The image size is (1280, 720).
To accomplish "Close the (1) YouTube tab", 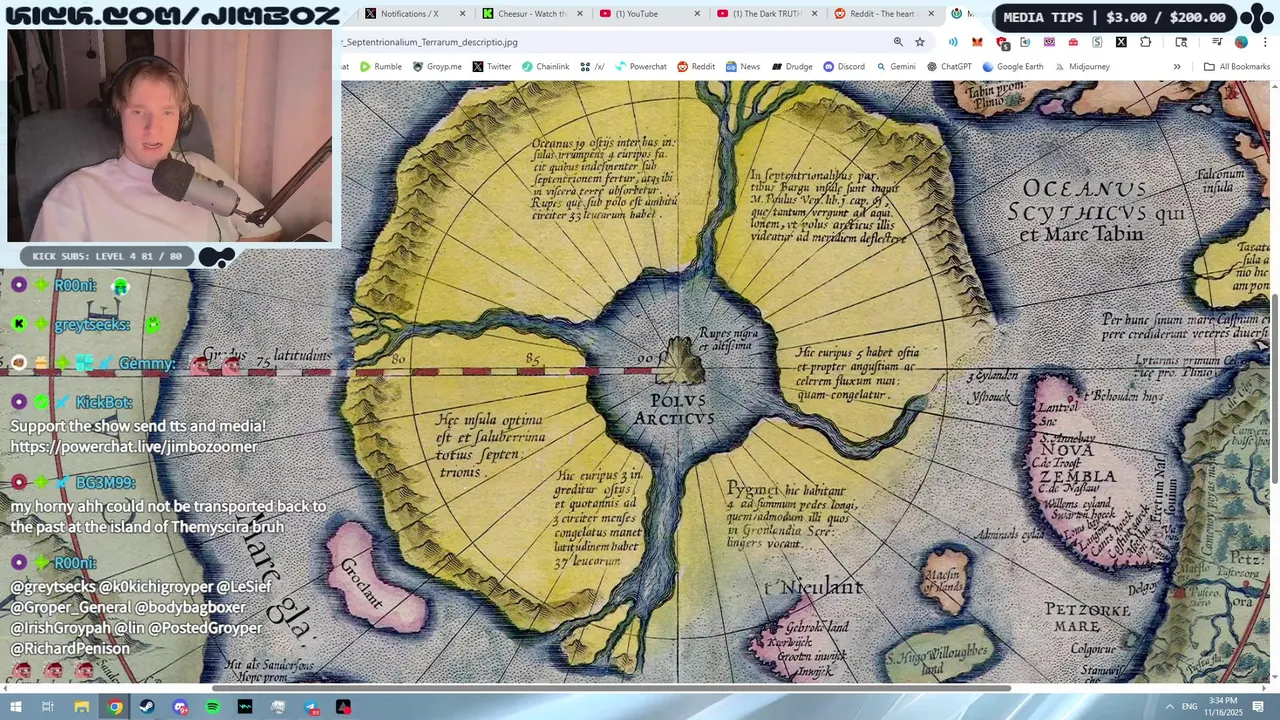I will (697, 14).
